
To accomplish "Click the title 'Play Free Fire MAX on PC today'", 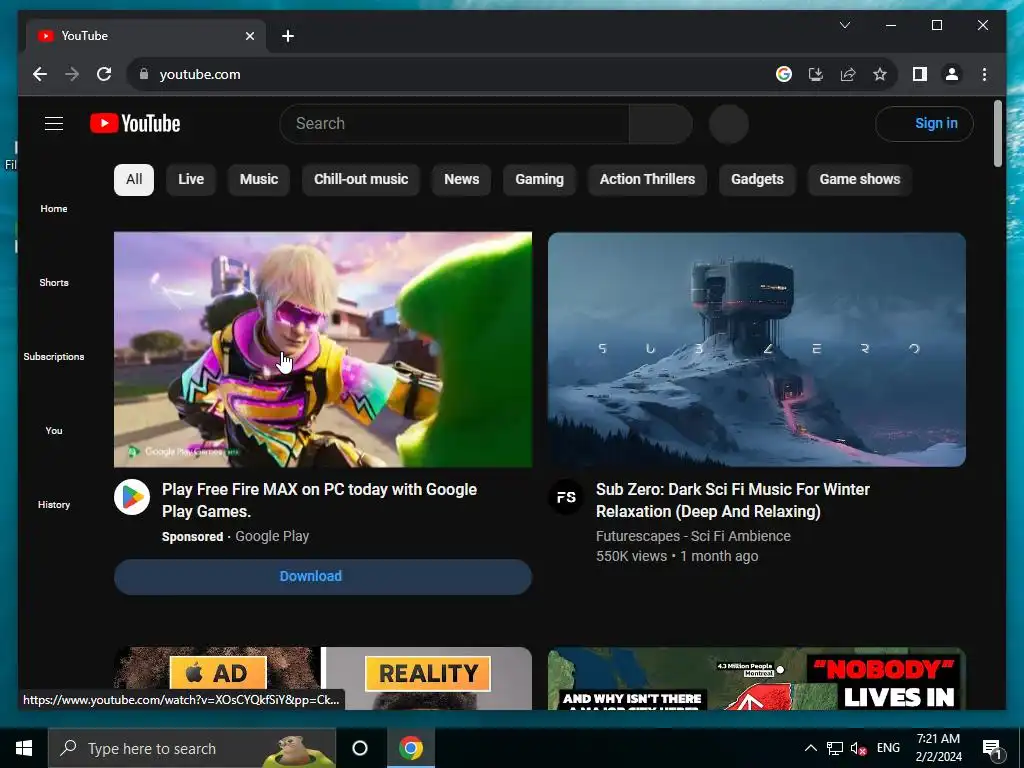I will pos(319,500).
